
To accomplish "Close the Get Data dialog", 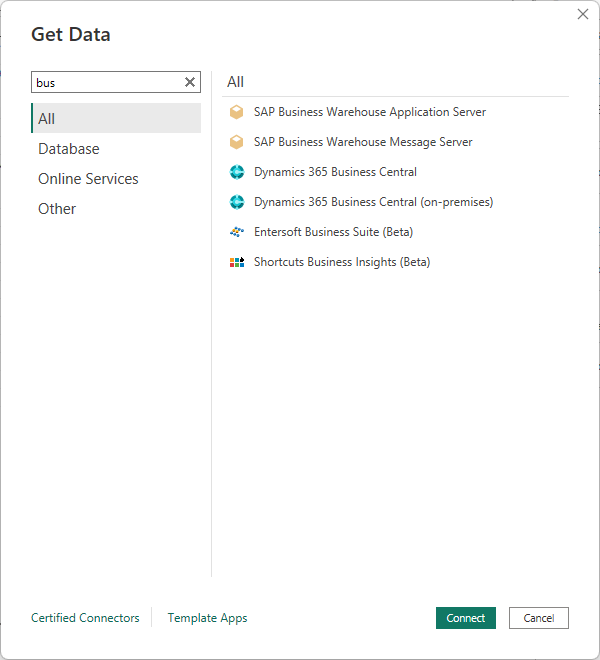I will tap(583, 14).
